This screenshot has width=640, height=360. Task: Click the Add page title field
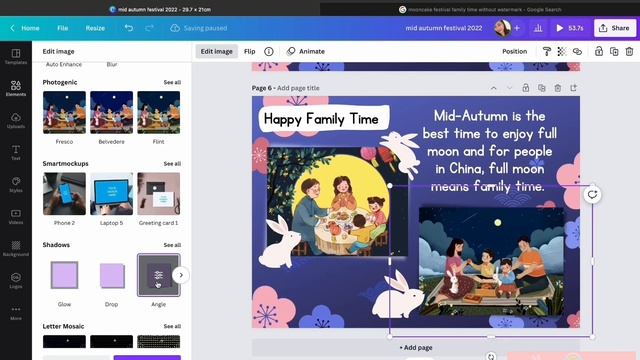point(298,88)
